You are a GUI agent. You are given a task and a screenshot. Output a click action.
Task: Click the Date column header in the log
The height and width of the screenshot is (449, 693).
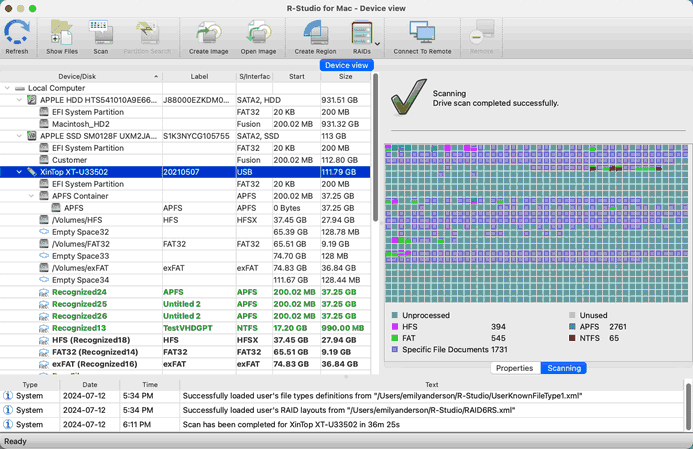pos(90,384)
